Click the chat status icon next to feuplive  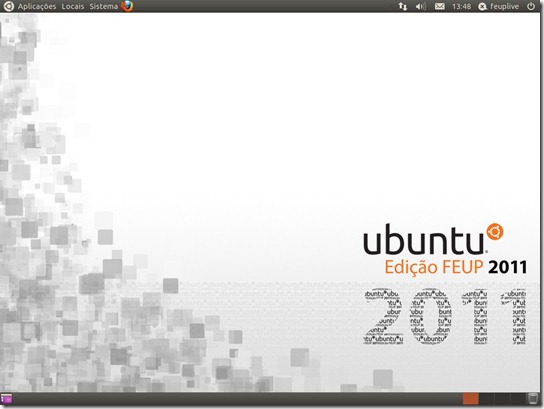pos(482,7)
